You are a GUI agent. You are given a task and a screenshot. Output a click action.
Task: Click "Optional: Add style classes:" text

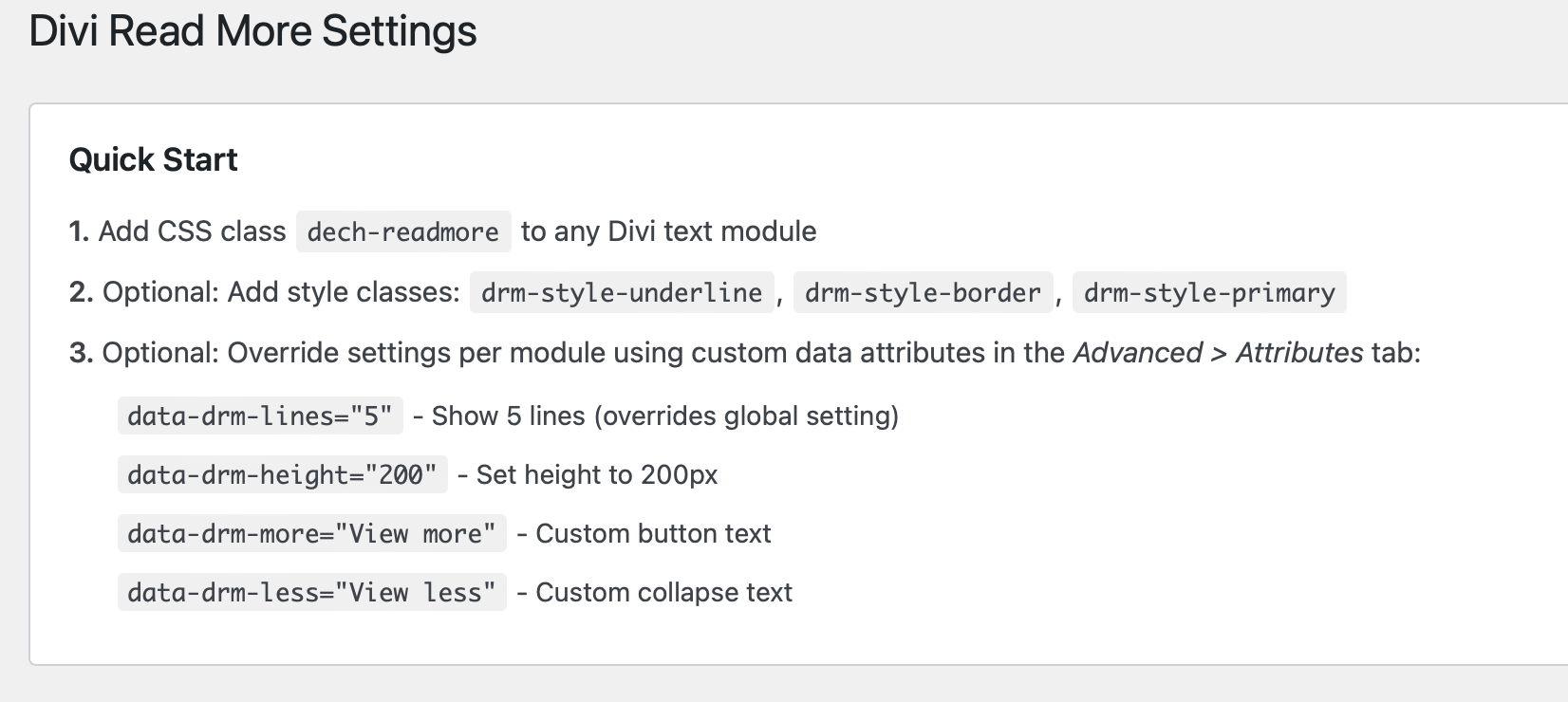click(281, 292)
